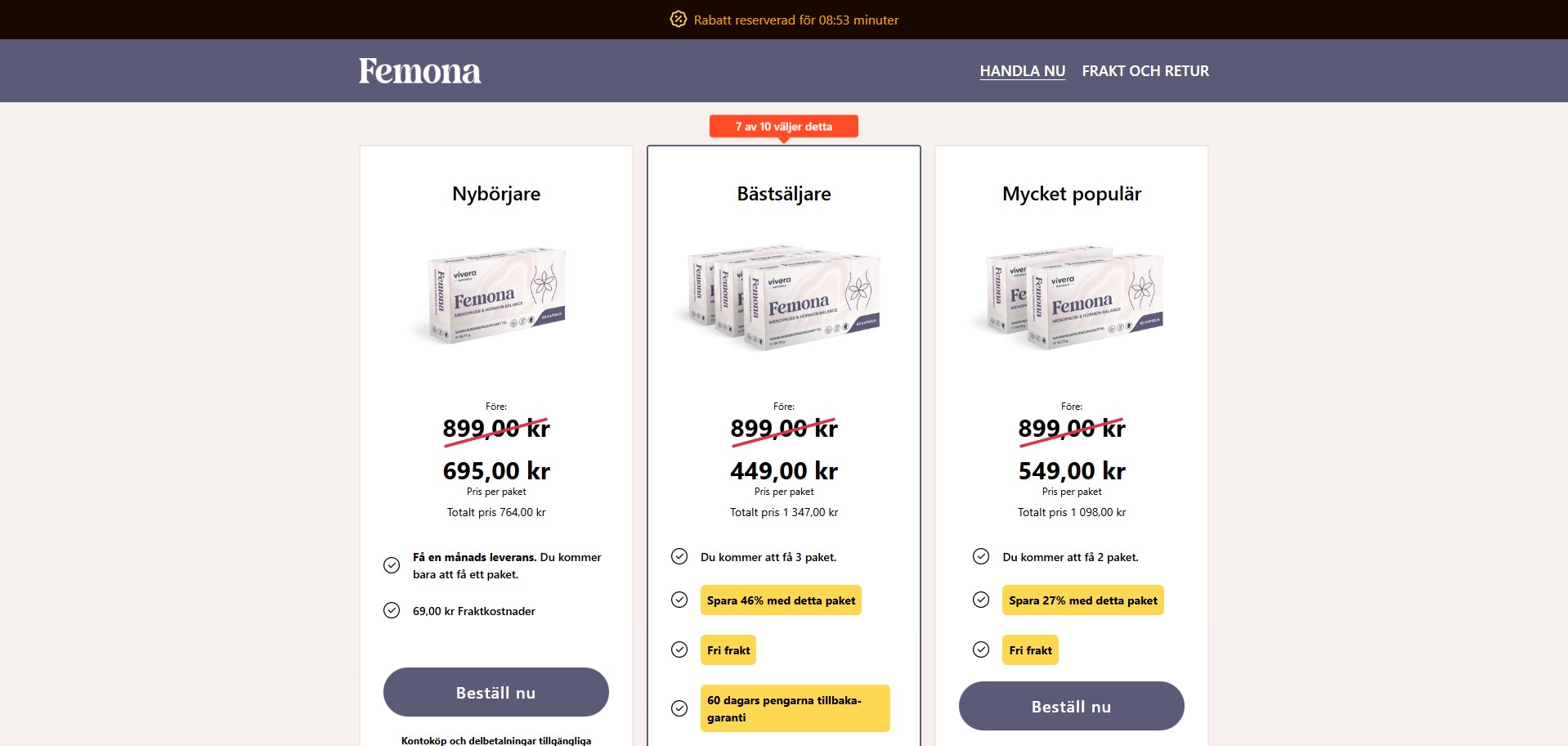Image resolution: width=1568 pixels, height=746 pixels.
Task: Click checkmark icon next to 69,00 kr Fraktkostnader
Action: 392,610
